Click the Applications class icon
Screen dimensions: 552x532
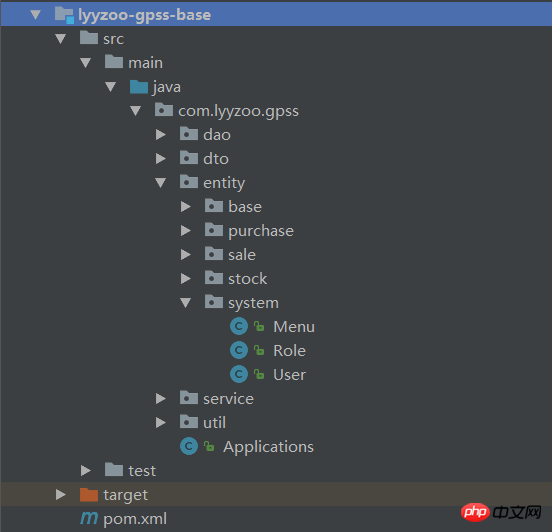(189, 446)
